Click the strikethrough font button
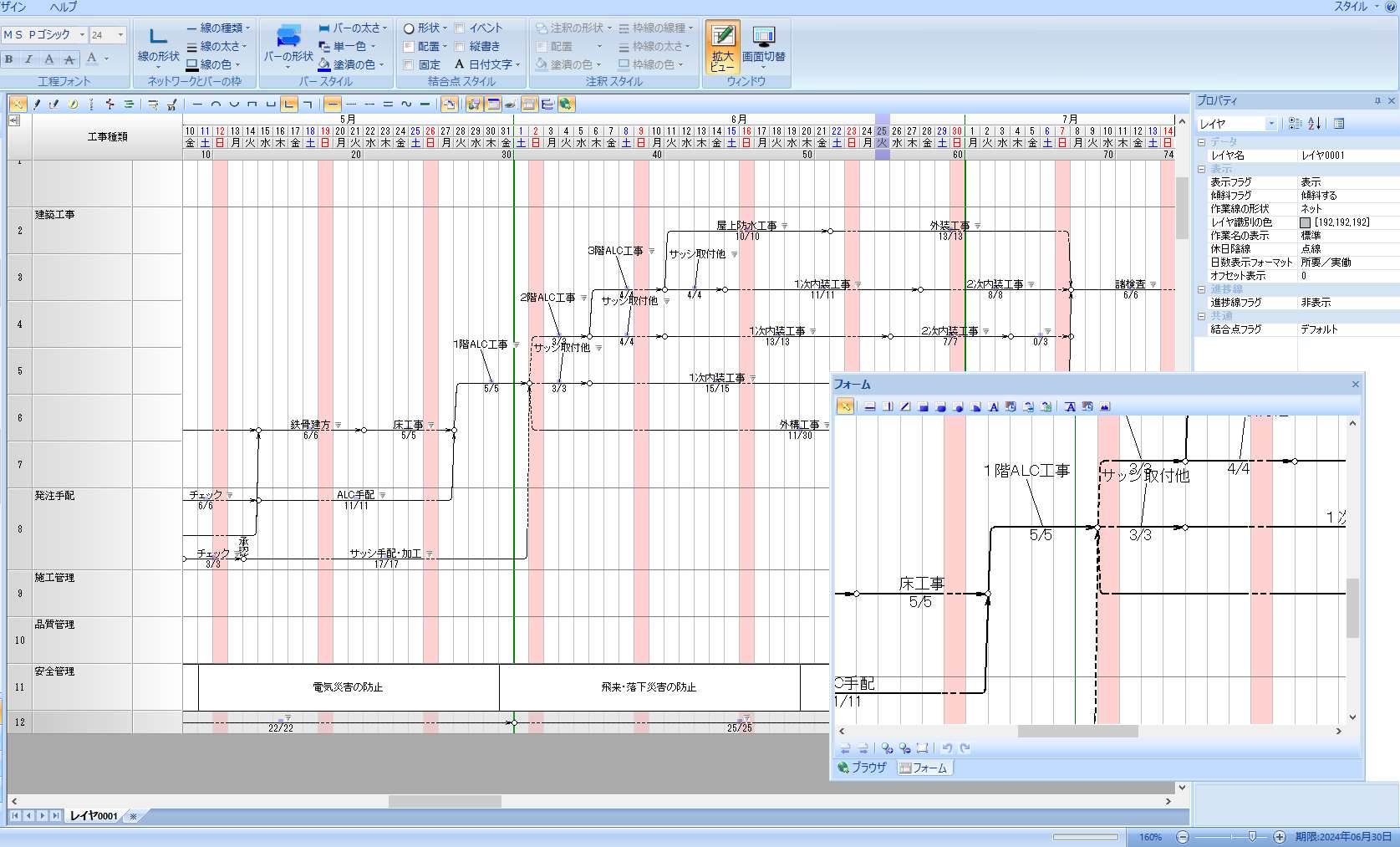 (x=69, y=59)
